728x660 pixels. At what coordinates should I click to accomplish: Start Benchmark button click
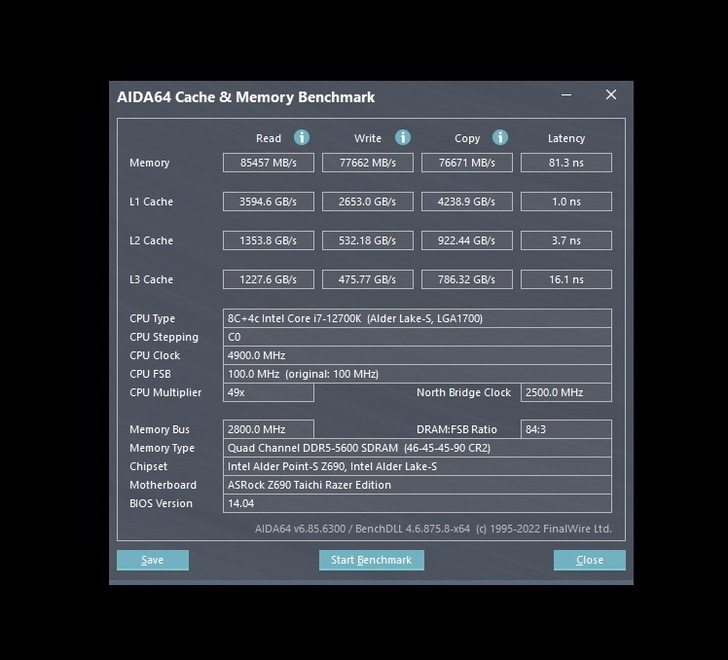[x=371, y=560]
